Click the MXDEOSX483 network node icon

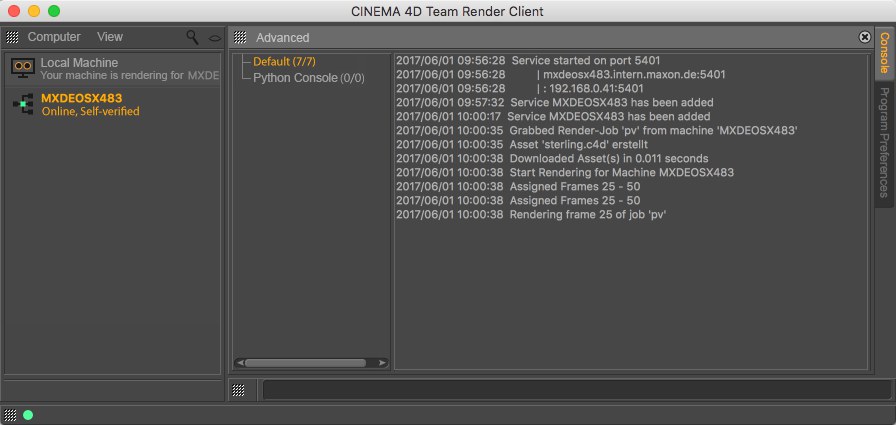pos(23,104)
